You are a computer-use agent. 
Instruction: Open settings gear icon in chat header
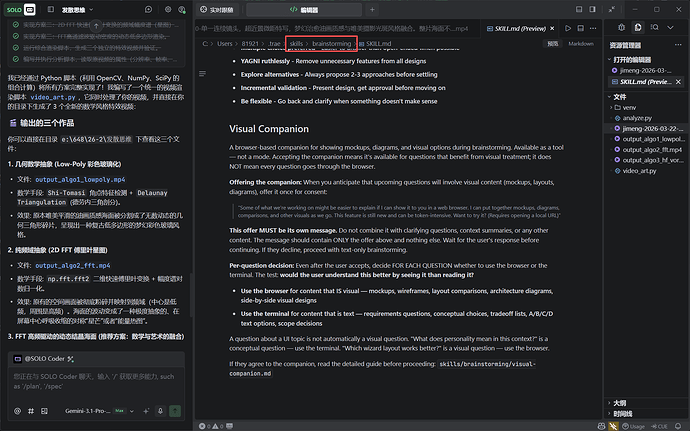168,9
